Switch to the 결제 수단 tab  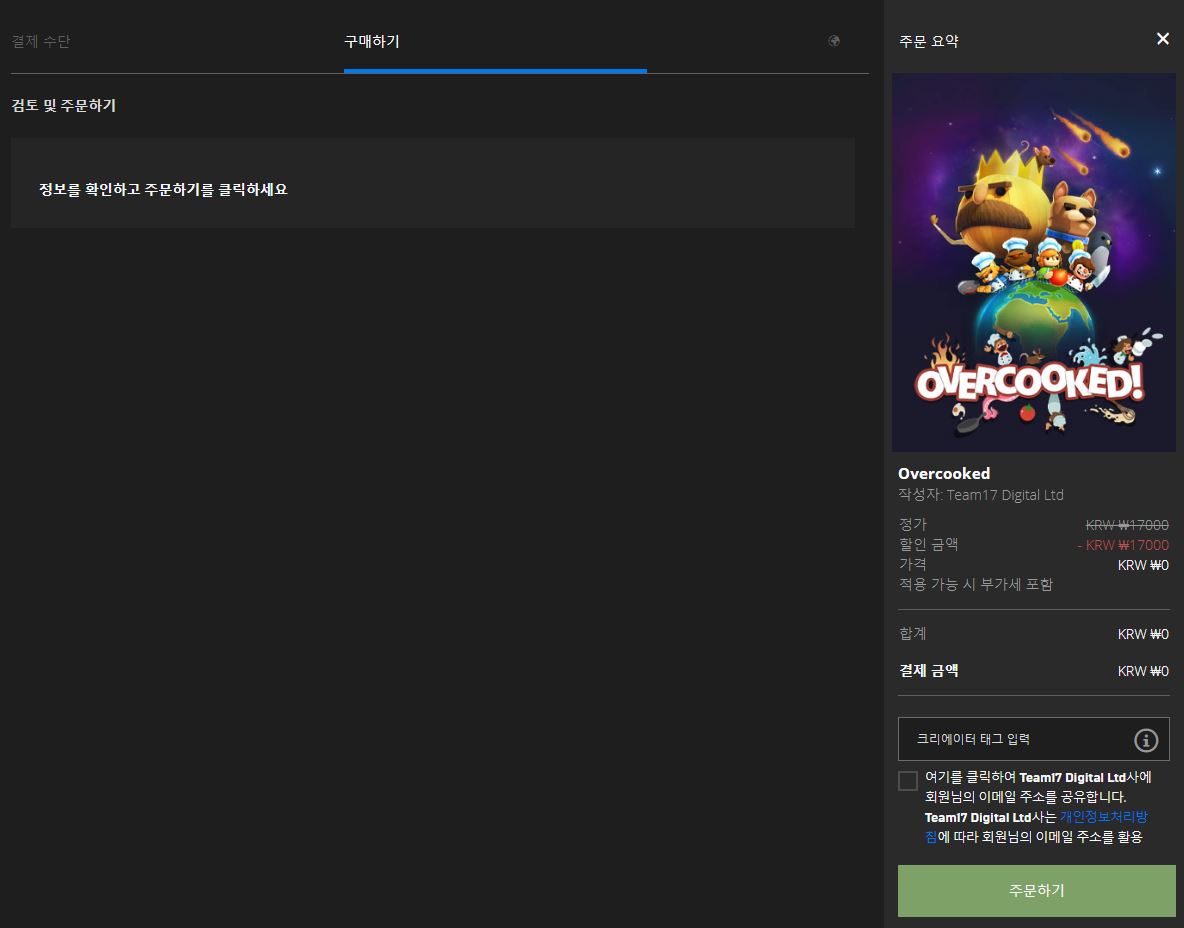[x=41, y=42]
